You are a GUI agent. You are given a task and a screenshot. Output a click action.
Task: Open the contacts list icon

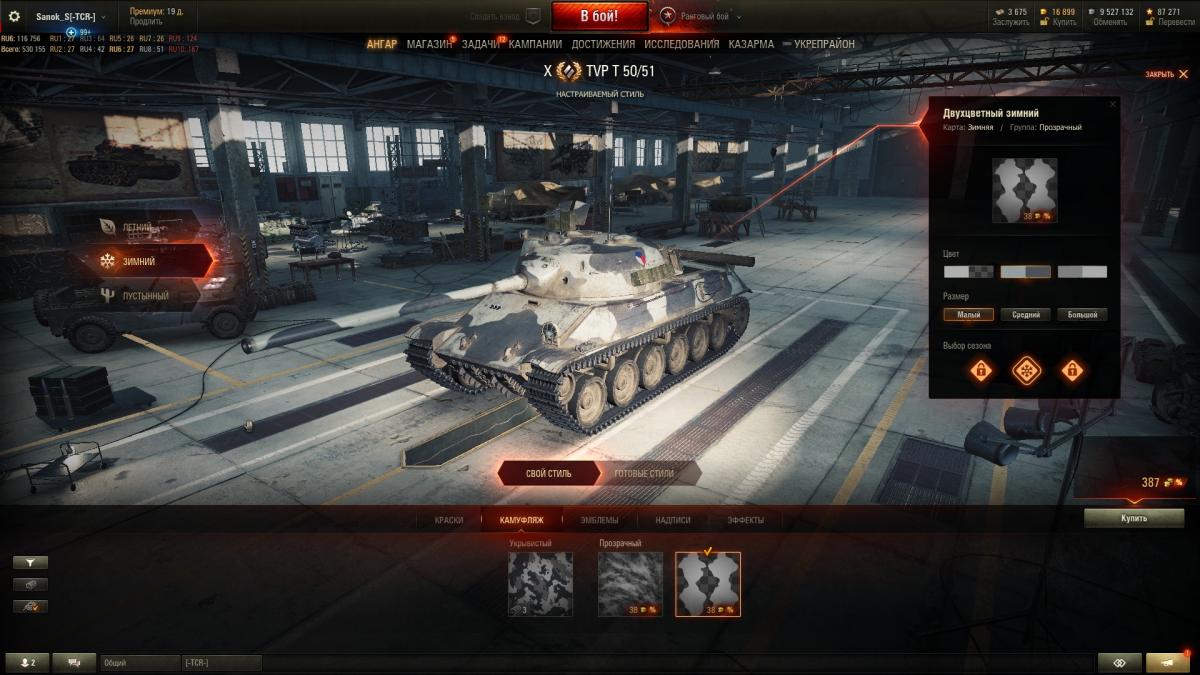[26, 663]
